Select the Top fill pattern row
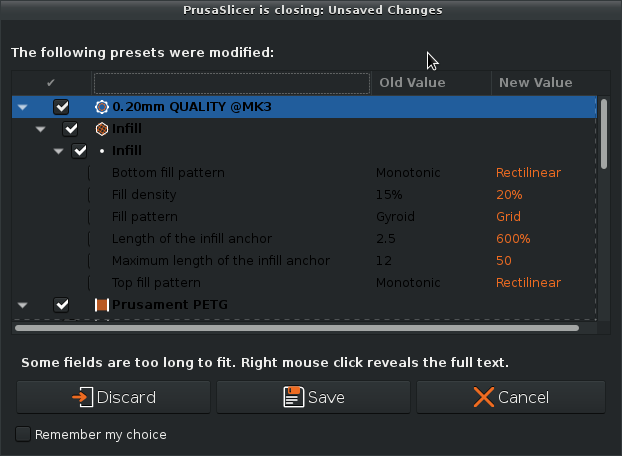Screen dimensions: 622x456 (x=304, y=283)
